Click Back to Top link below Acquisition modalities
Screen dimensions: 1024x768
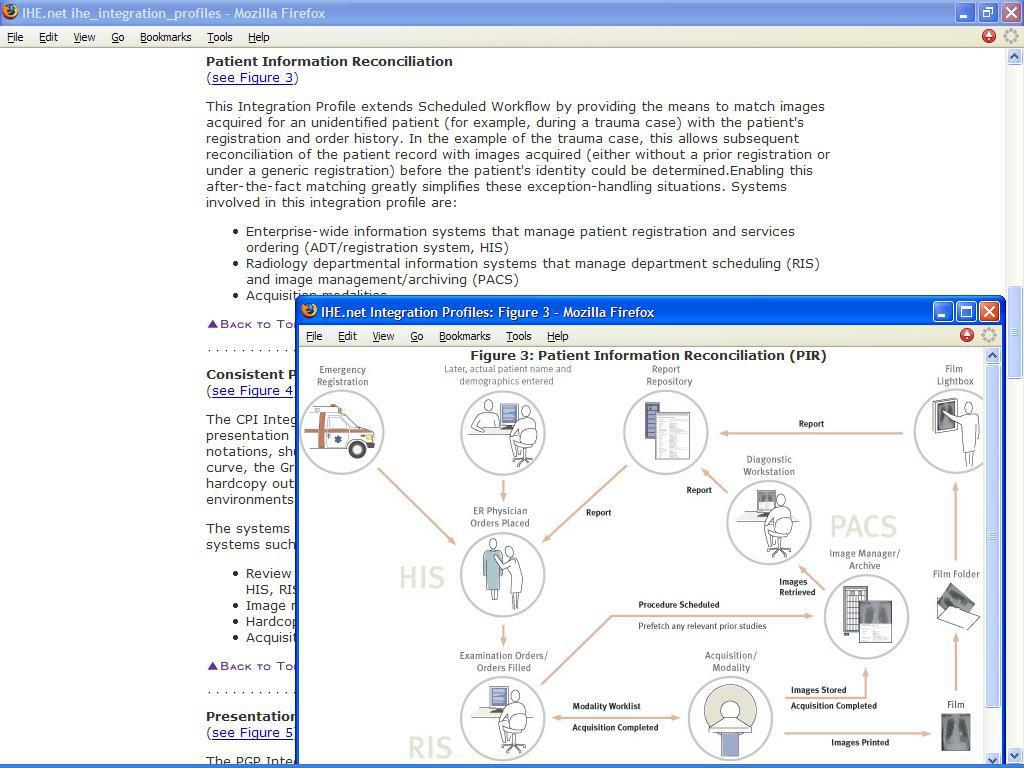point(251,324)
